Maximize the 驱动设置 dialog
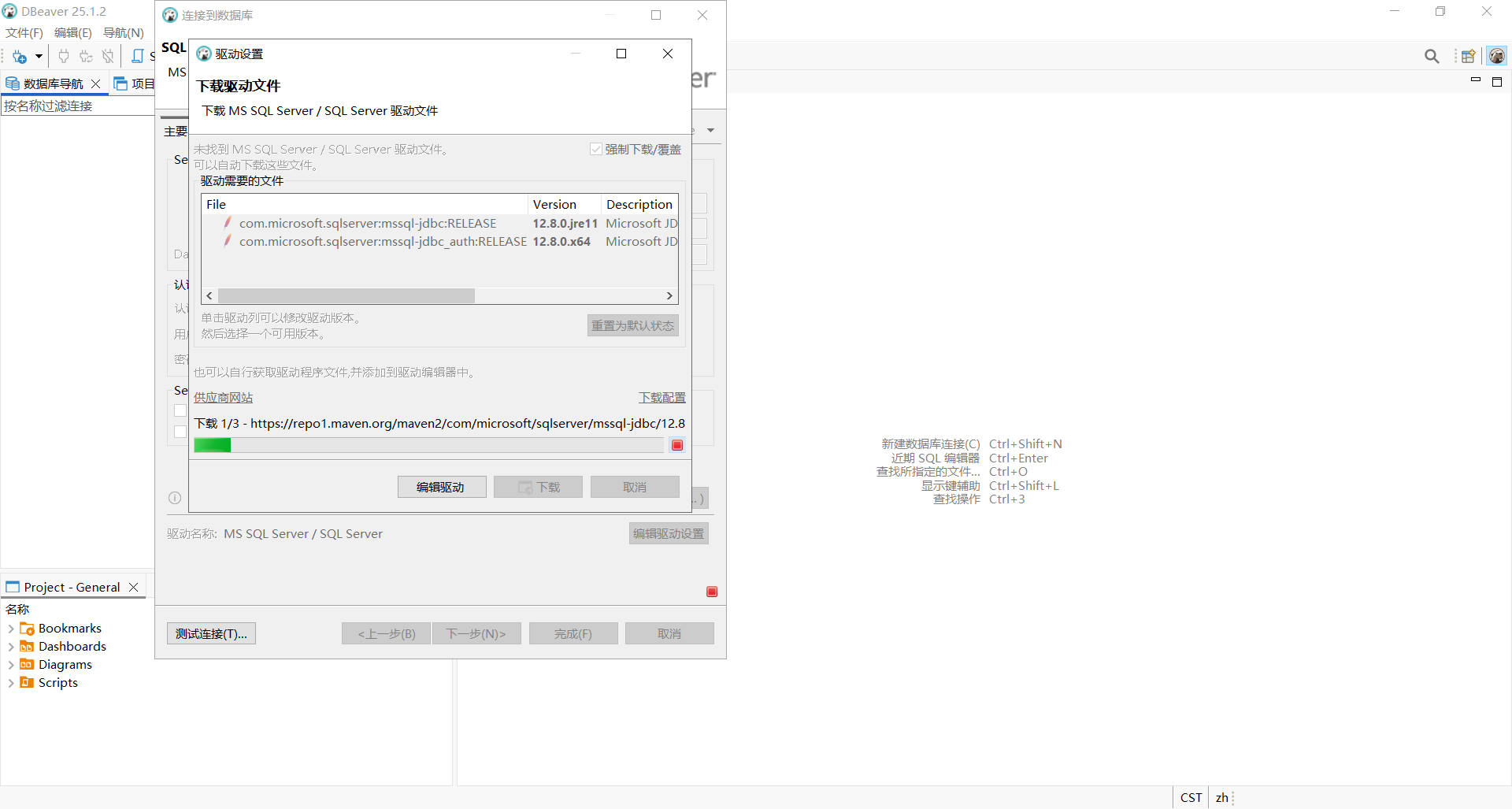 621,54
